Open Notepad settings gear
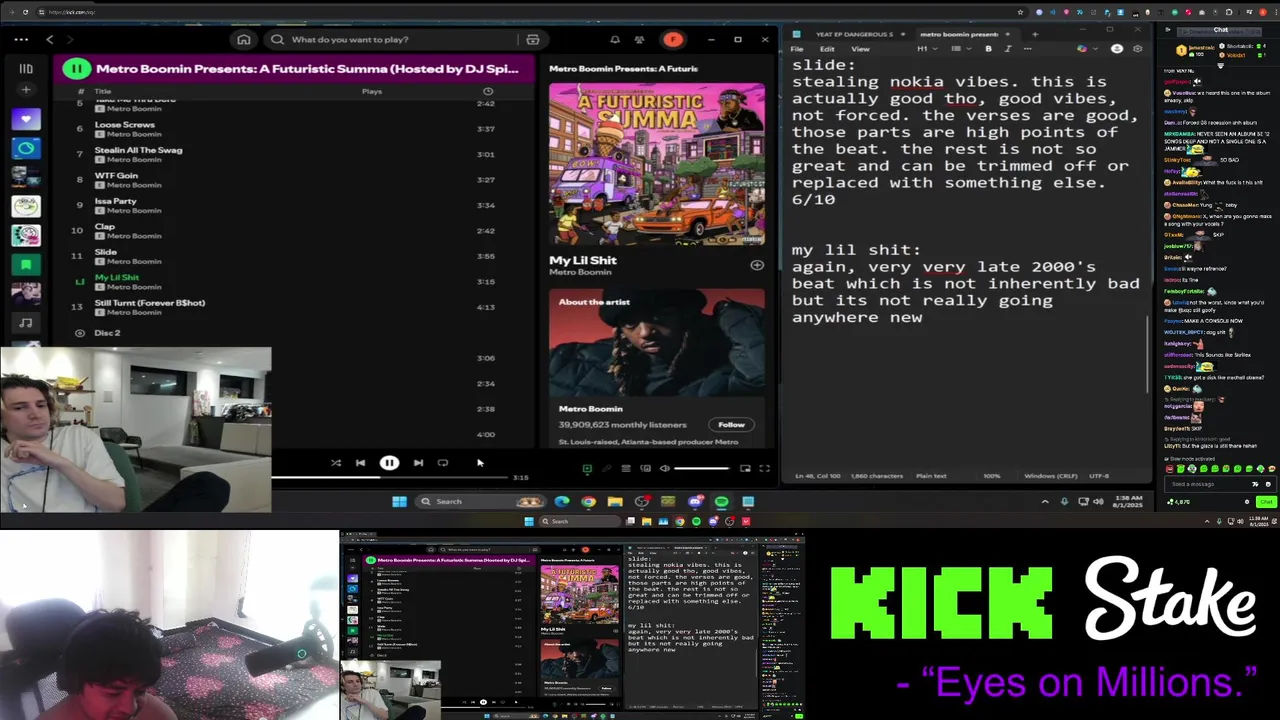The image size is (1280, 720). click(1137, 49)
